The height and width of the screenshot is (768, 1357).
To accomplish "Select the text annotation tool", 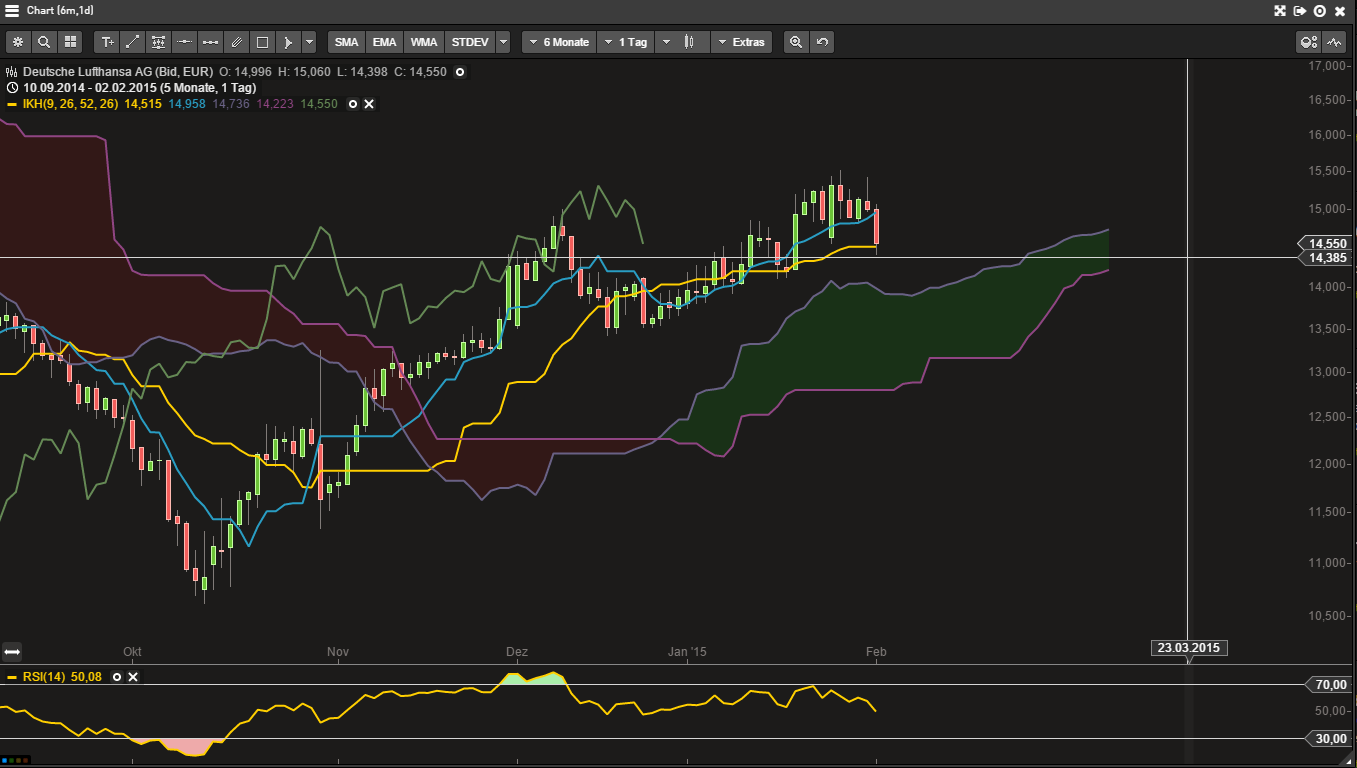I will [x=107, y=42].
